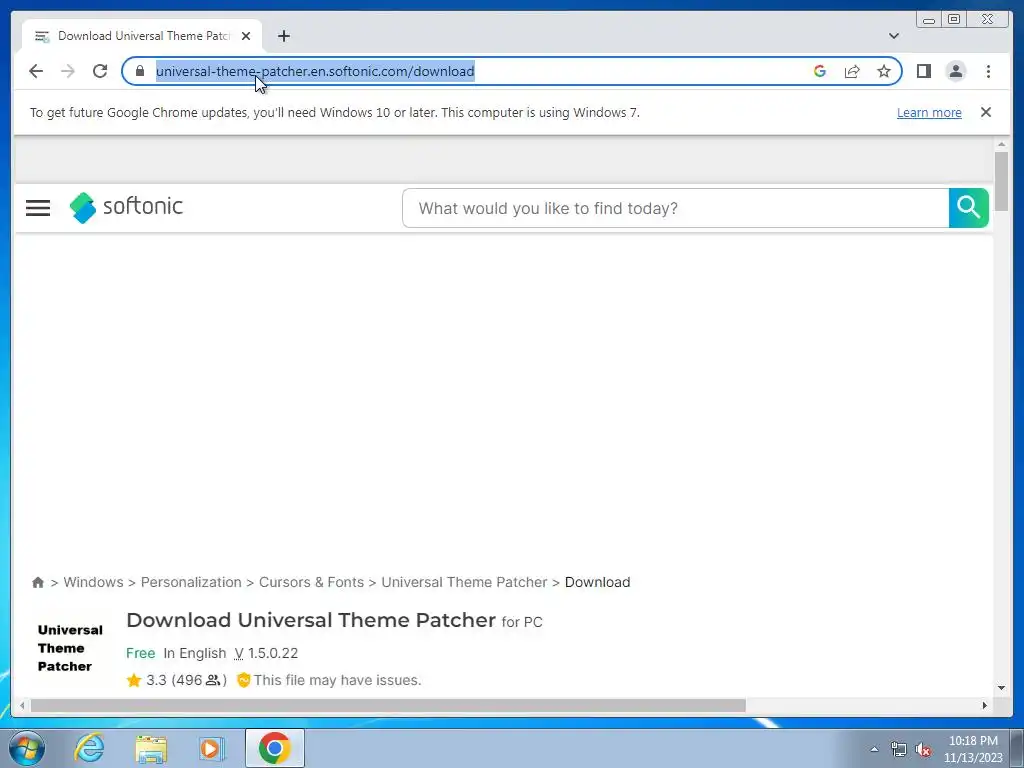Open the Personalization breadcrumb link
The image size is (1024, 768).
(x=191, y=582)
